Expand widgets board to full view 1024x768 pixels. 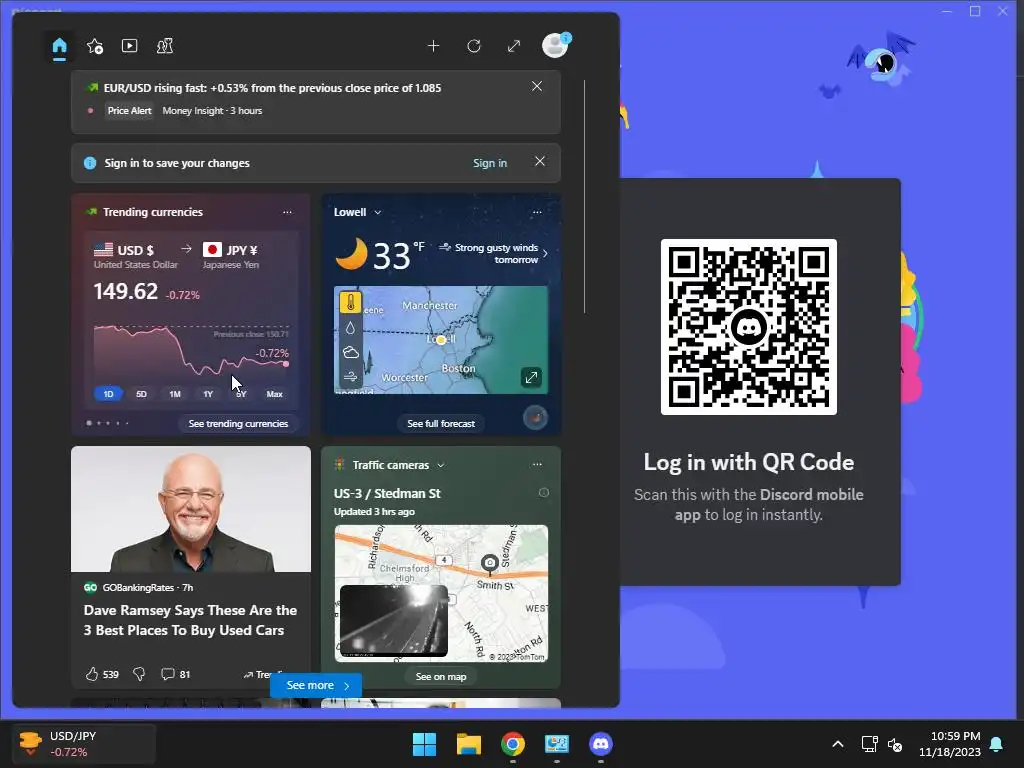coord(514,46)
